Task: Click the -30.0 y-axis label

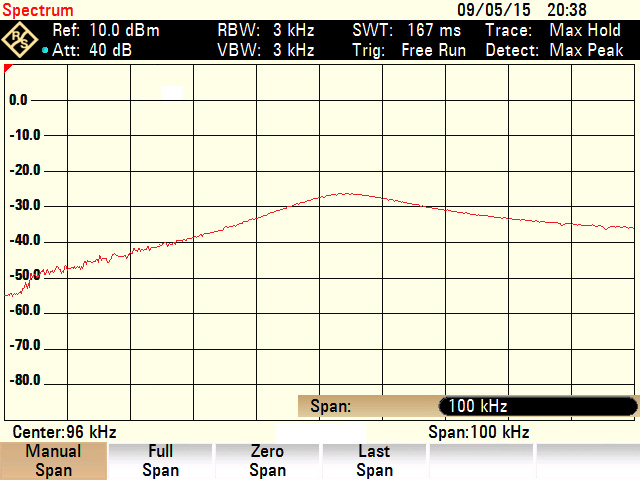Action: click(25, 205)
